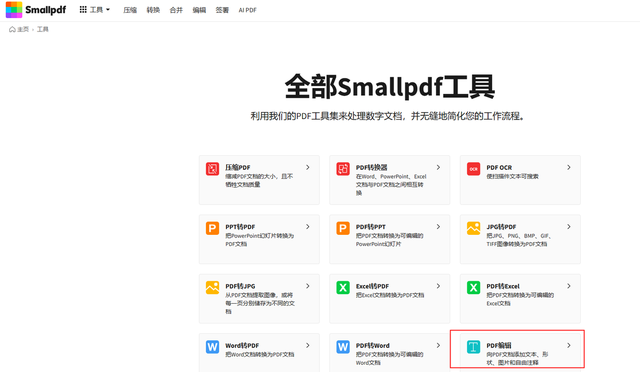
Task: Open the 合并 menu item
Action: 176,10
